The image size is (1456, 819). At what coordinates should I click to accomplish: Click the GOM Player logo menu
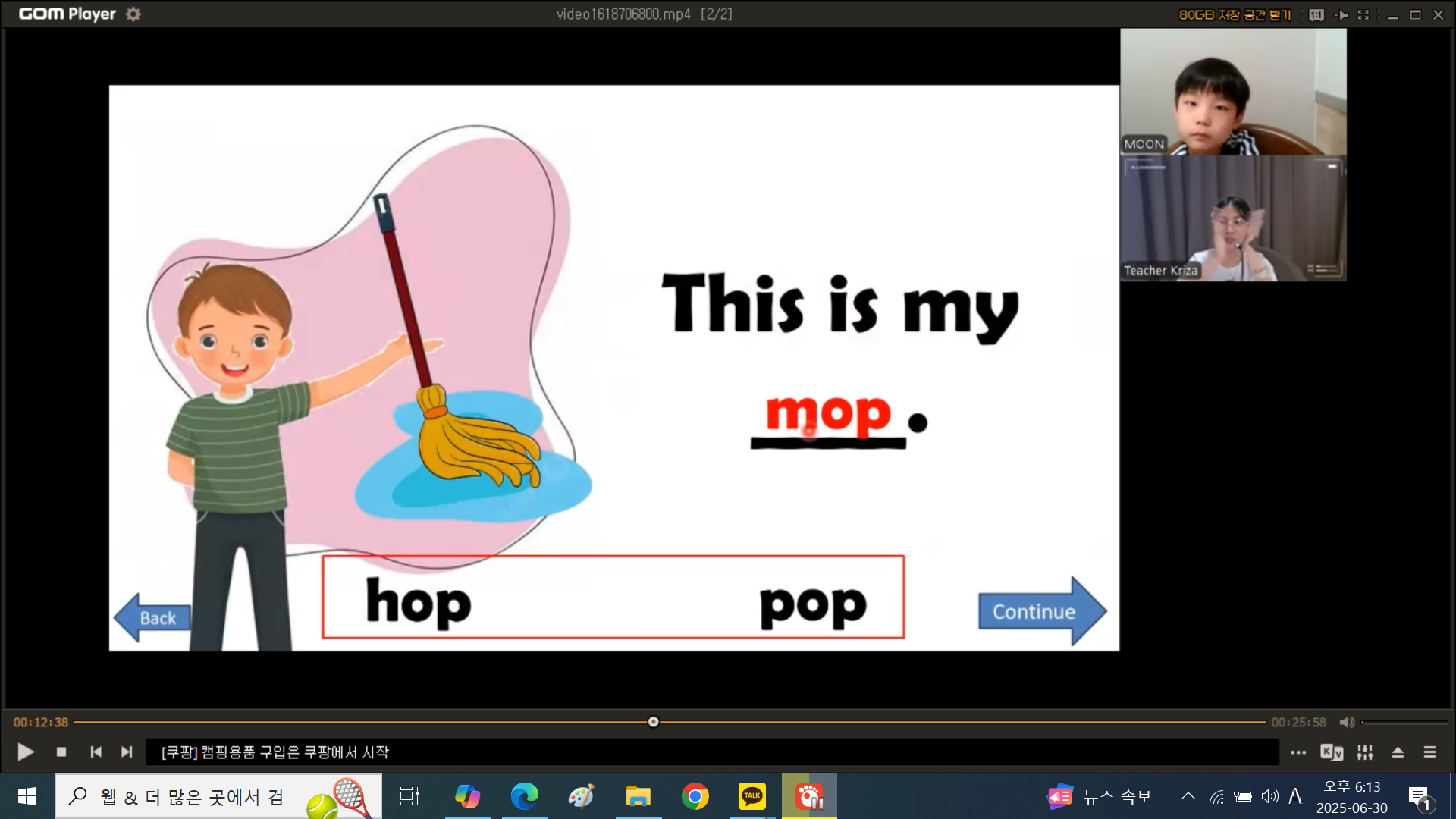coord(67,14)
